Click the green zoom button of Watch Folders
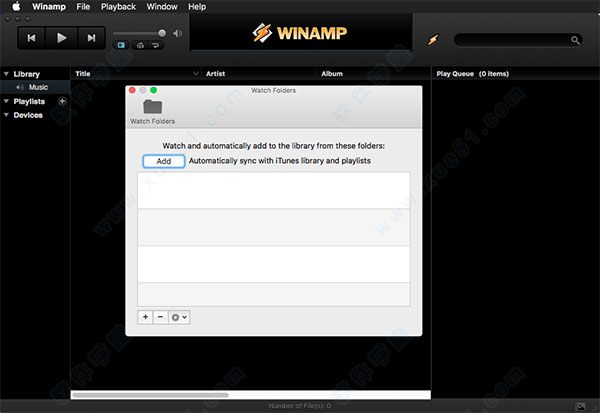 [x=153, y=90]
